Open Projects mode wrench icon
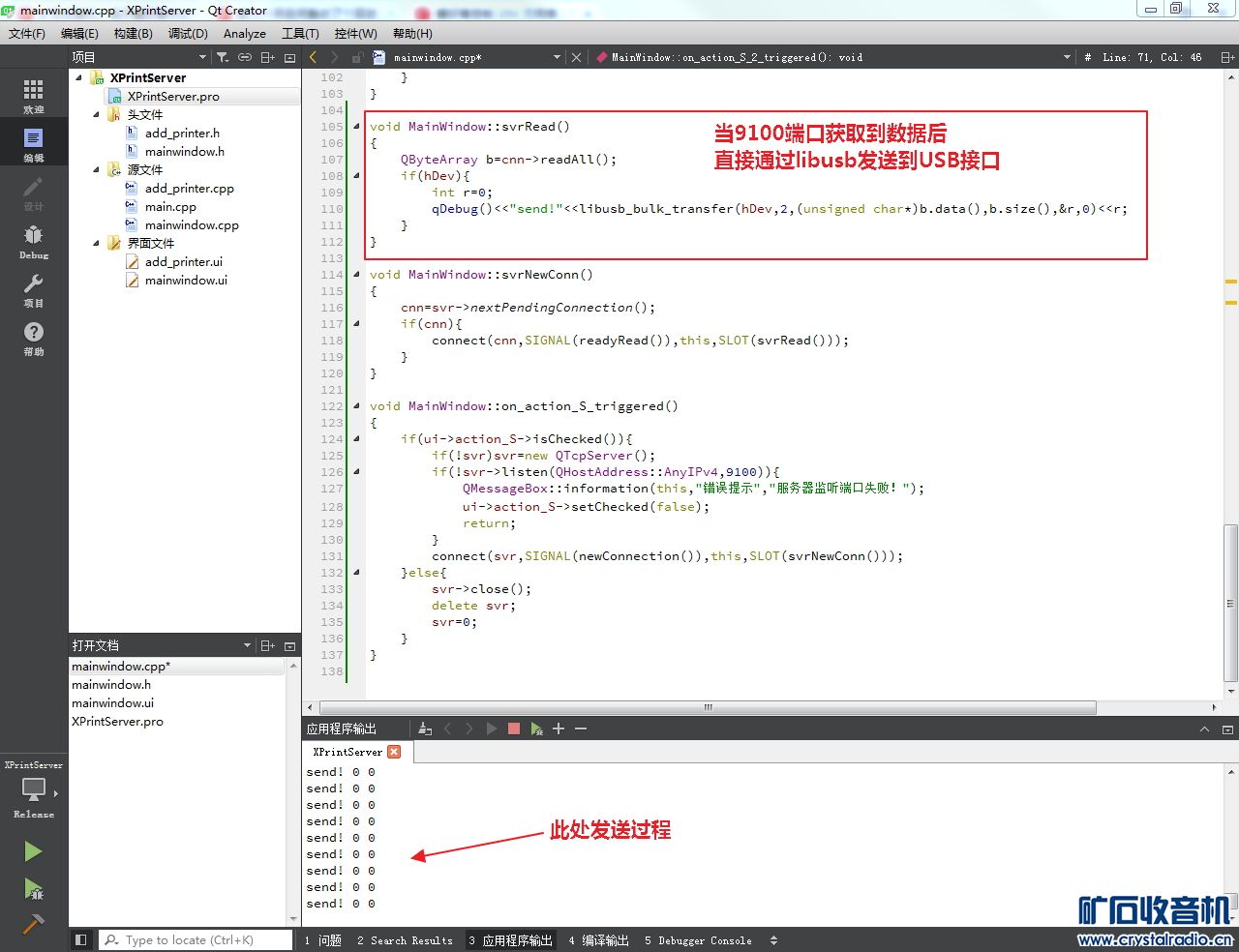Viewport: 1239px width, 952px height. (x=34, y=289)
